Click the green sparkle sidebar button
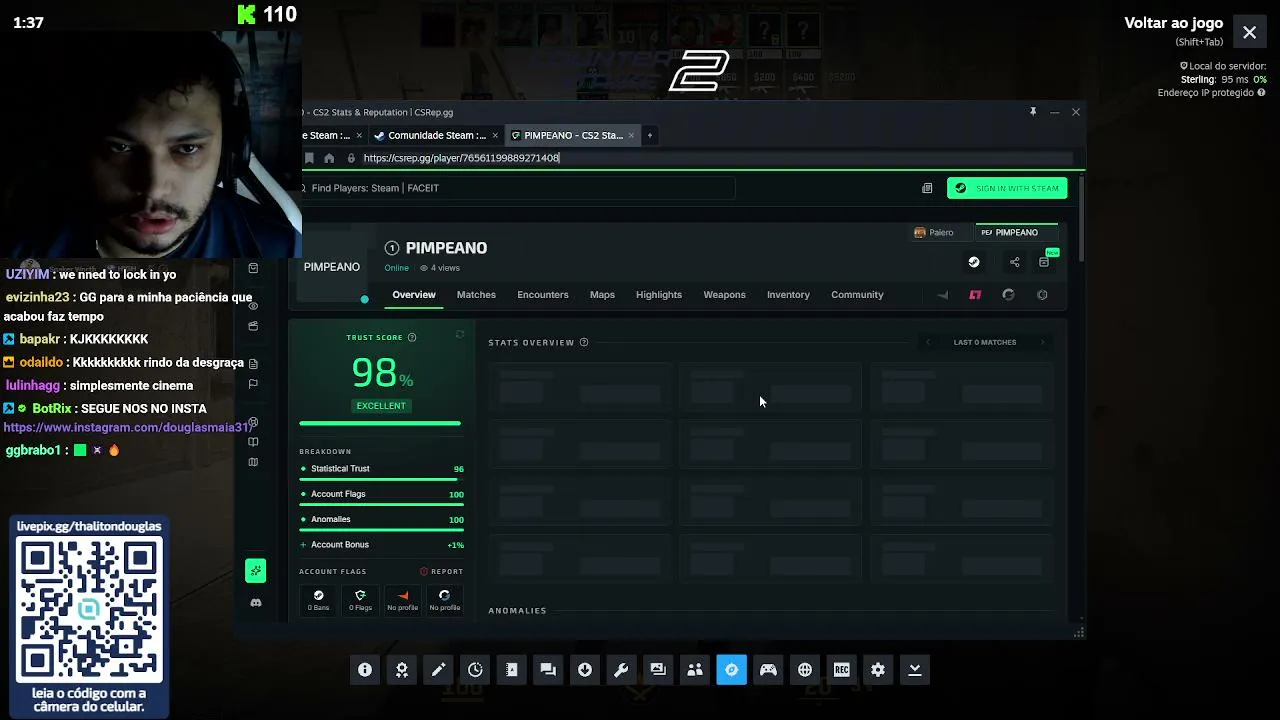1280x720 pixels. click(256, 570)
